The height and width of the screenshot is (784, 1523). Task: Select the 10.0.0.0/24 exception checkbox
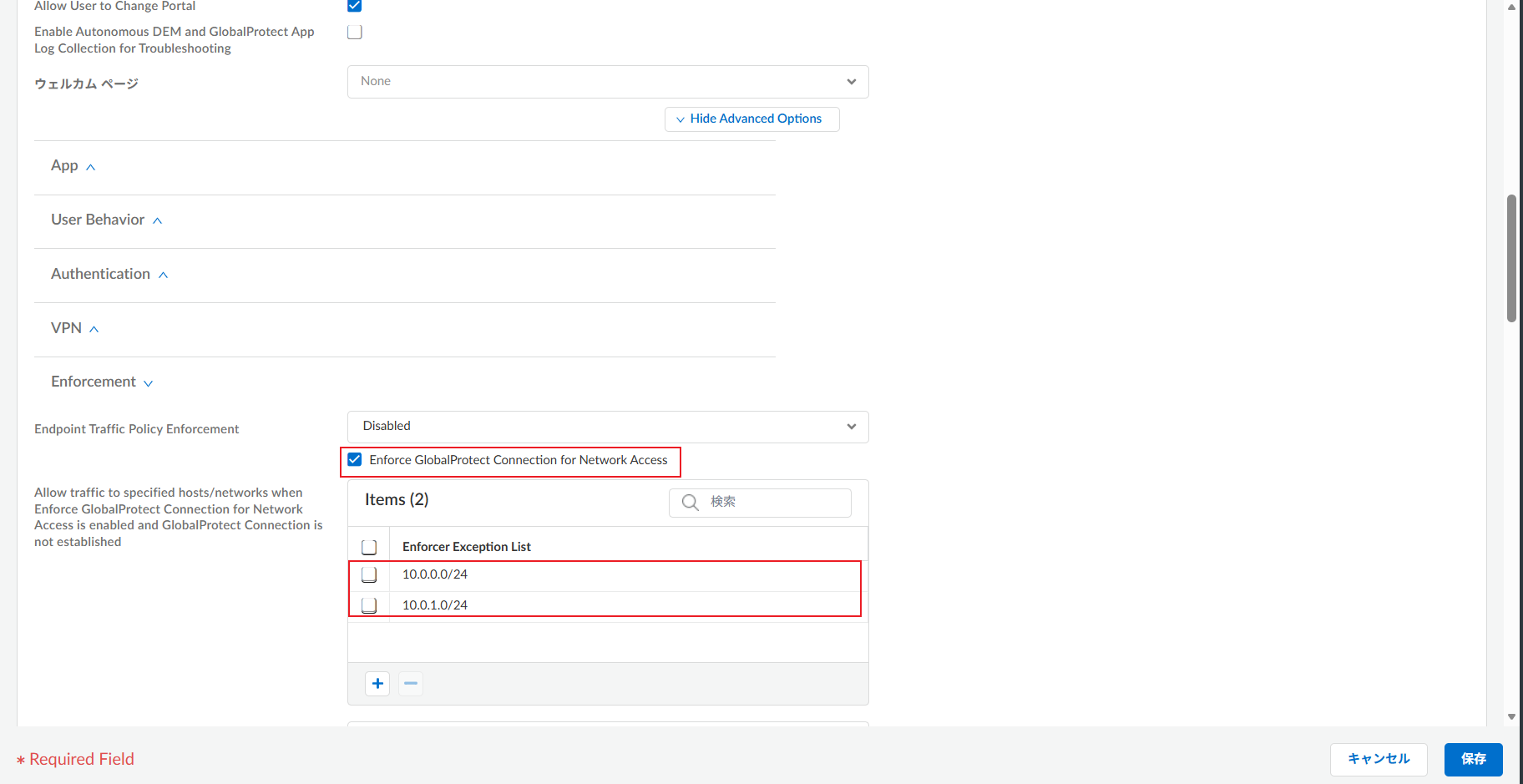[369, 574]
